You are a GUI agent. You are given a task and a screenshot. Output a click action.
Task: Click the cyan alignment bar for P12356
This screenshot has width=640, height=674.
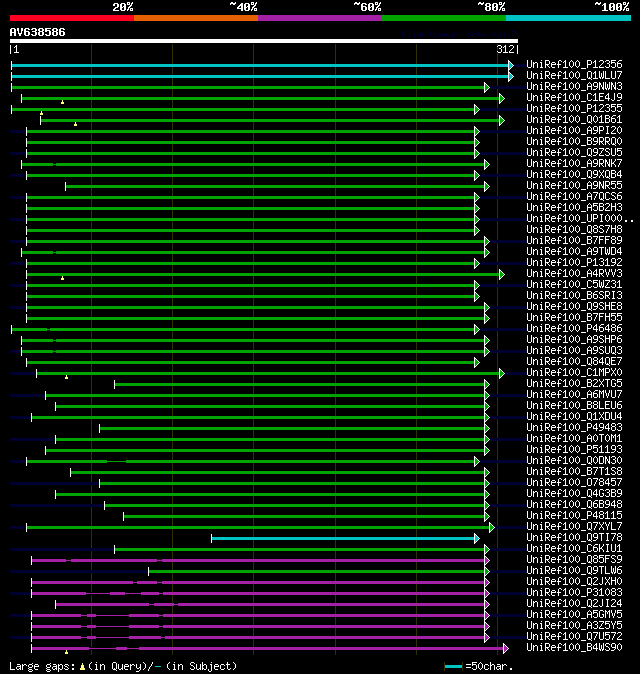click(260, 65)
